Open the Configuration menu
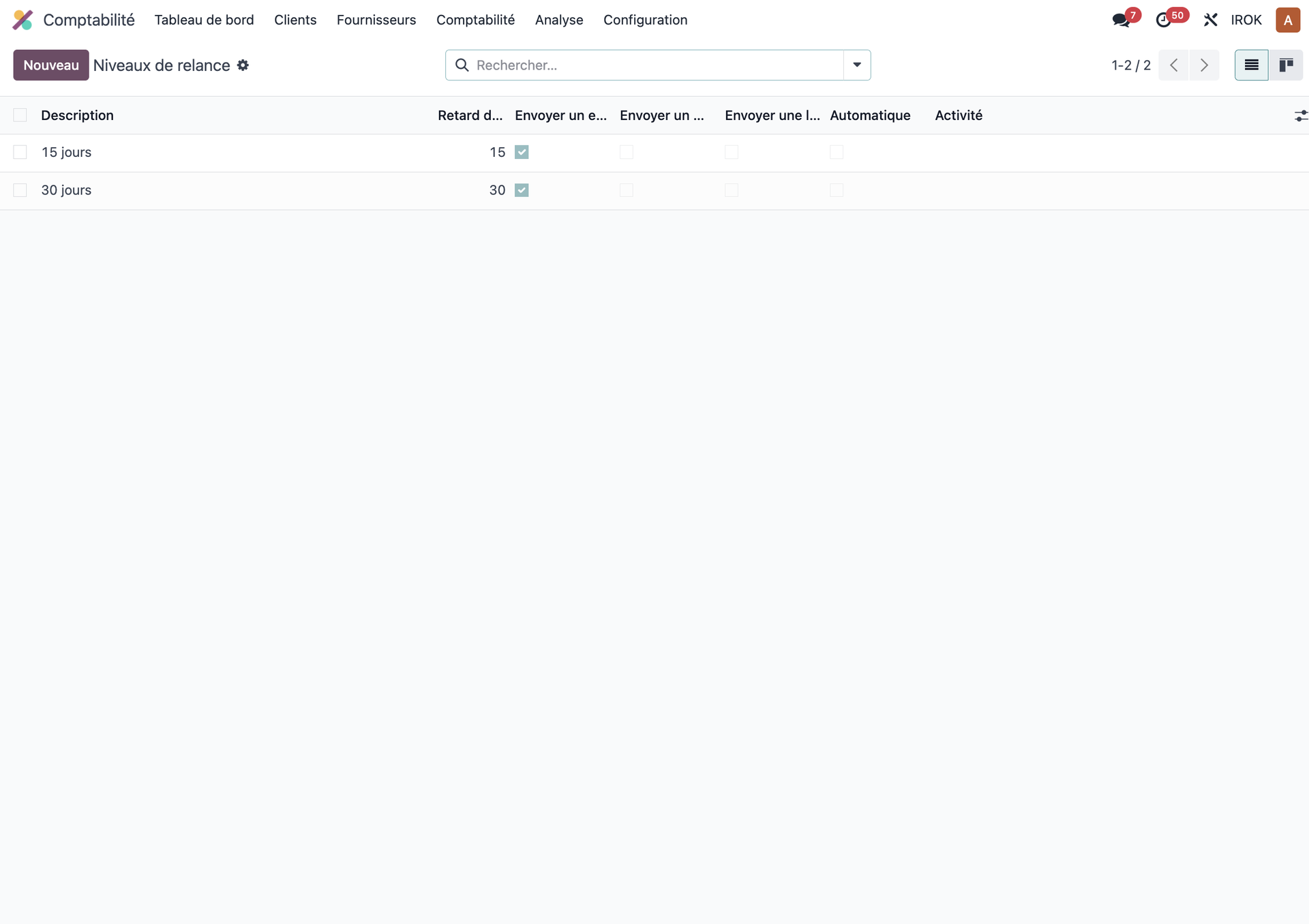 (x=645, y=20)
